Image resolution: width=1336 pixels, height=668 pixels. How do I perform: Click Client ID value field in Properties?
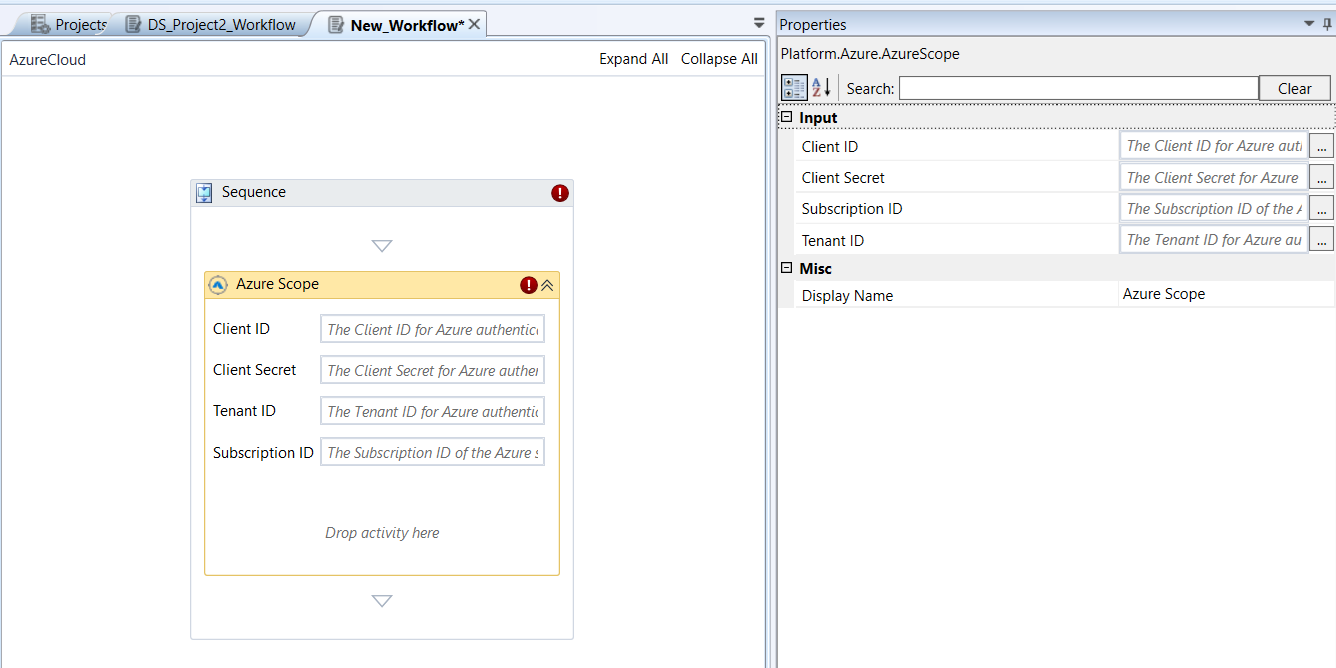(x=1214, y=146)
